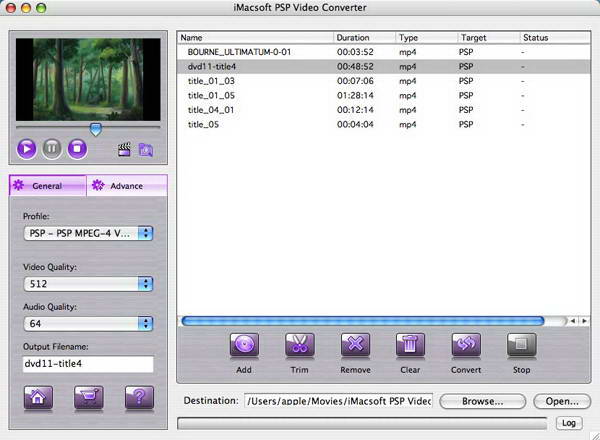Select the title_01_05 file

(384, 96)
